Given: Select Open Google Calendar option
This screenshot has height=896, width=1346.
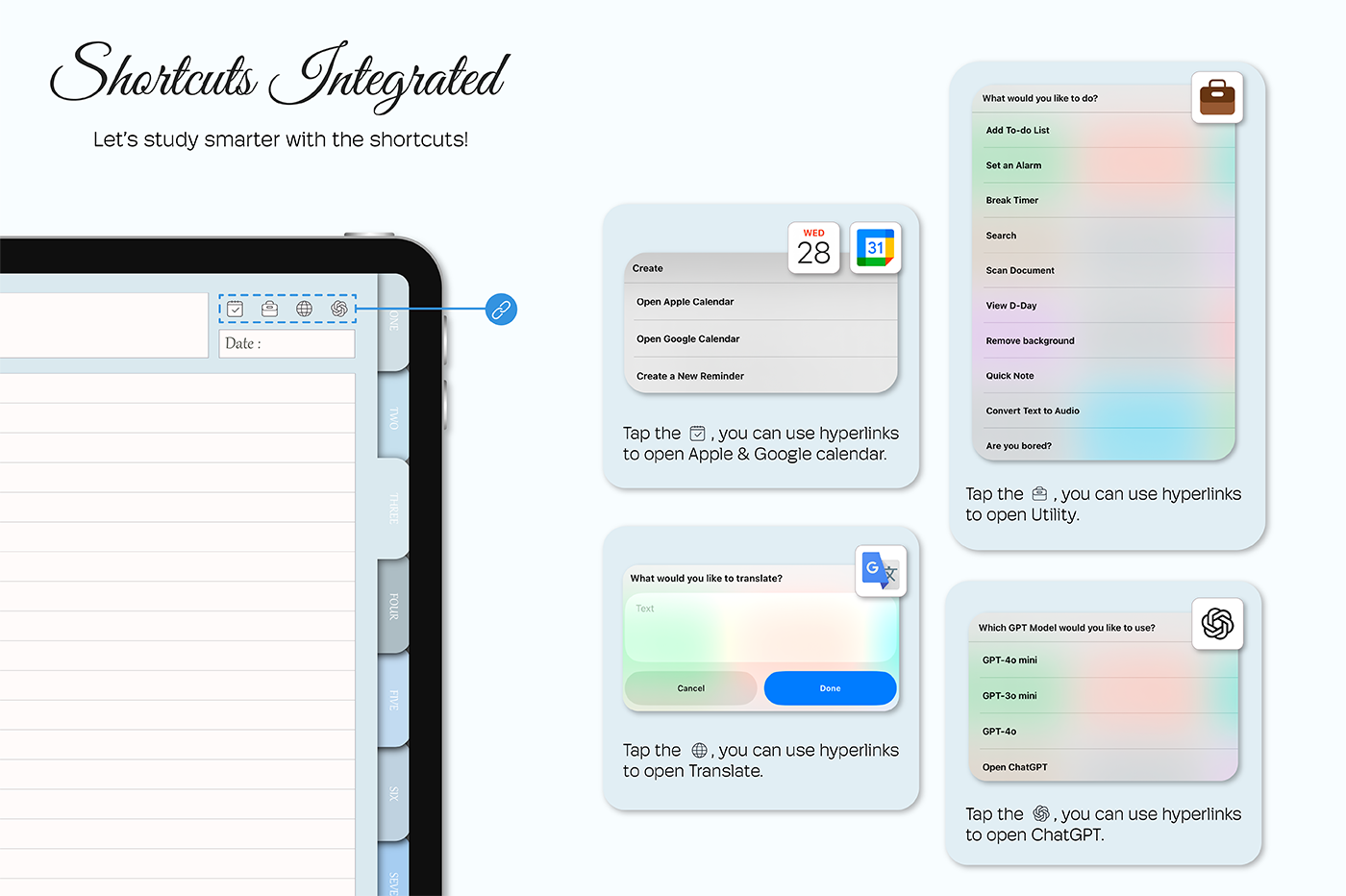Looking at the screenshot, I should 760,338.
